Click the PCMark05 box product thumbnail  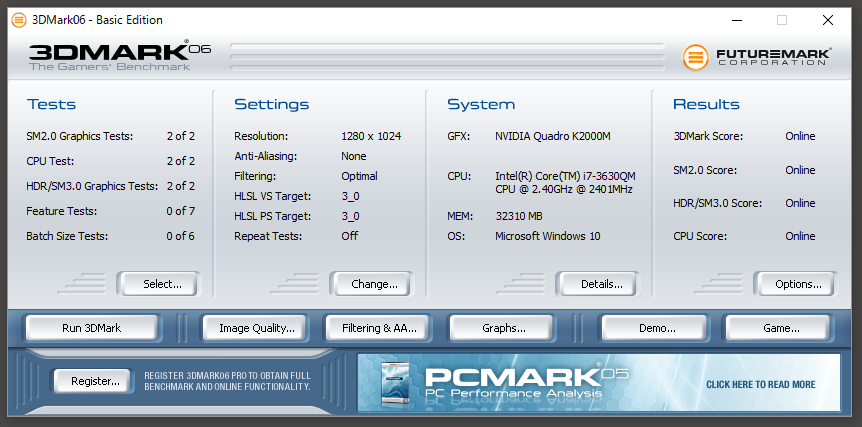(396, 384)
